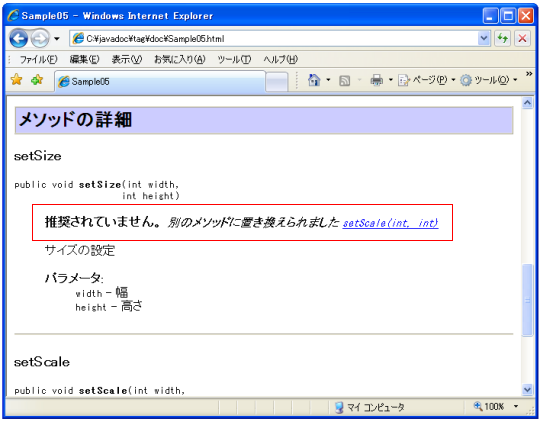Follow the setScale(int, int) link

pos(390,223)
